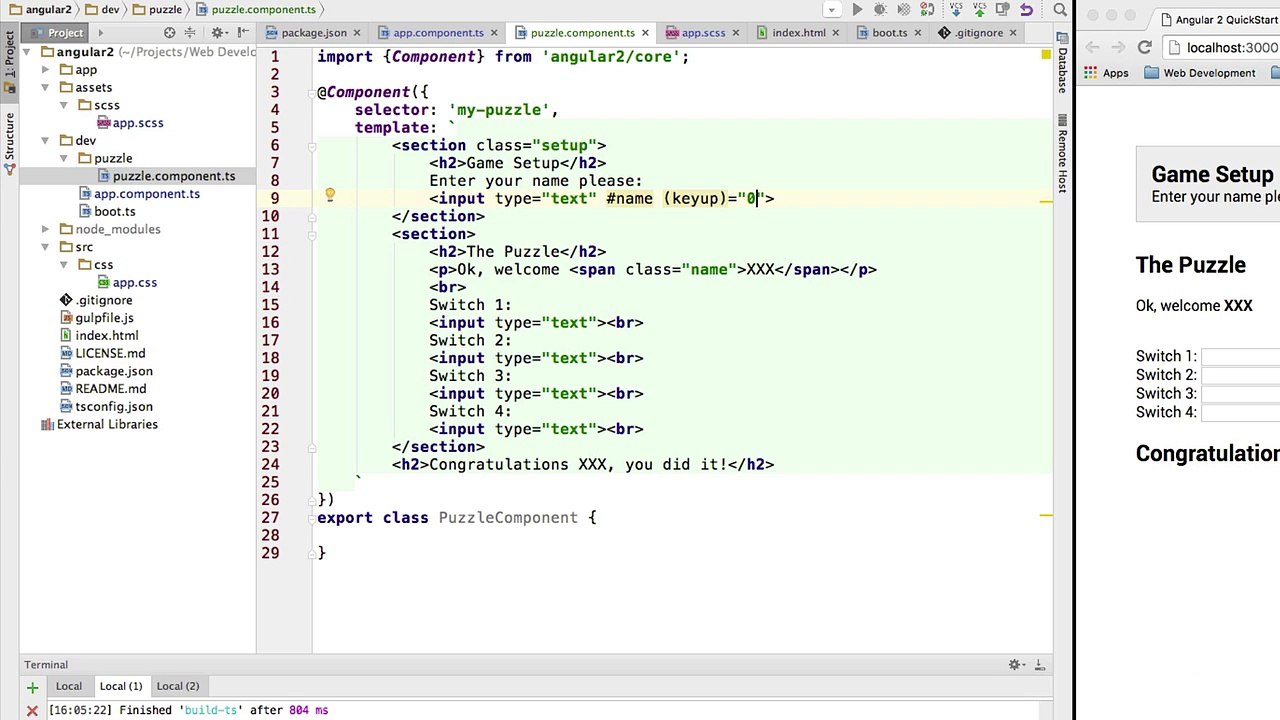
Task: Open Terminal panel settings gear
Action: [x=1016, y=665]
